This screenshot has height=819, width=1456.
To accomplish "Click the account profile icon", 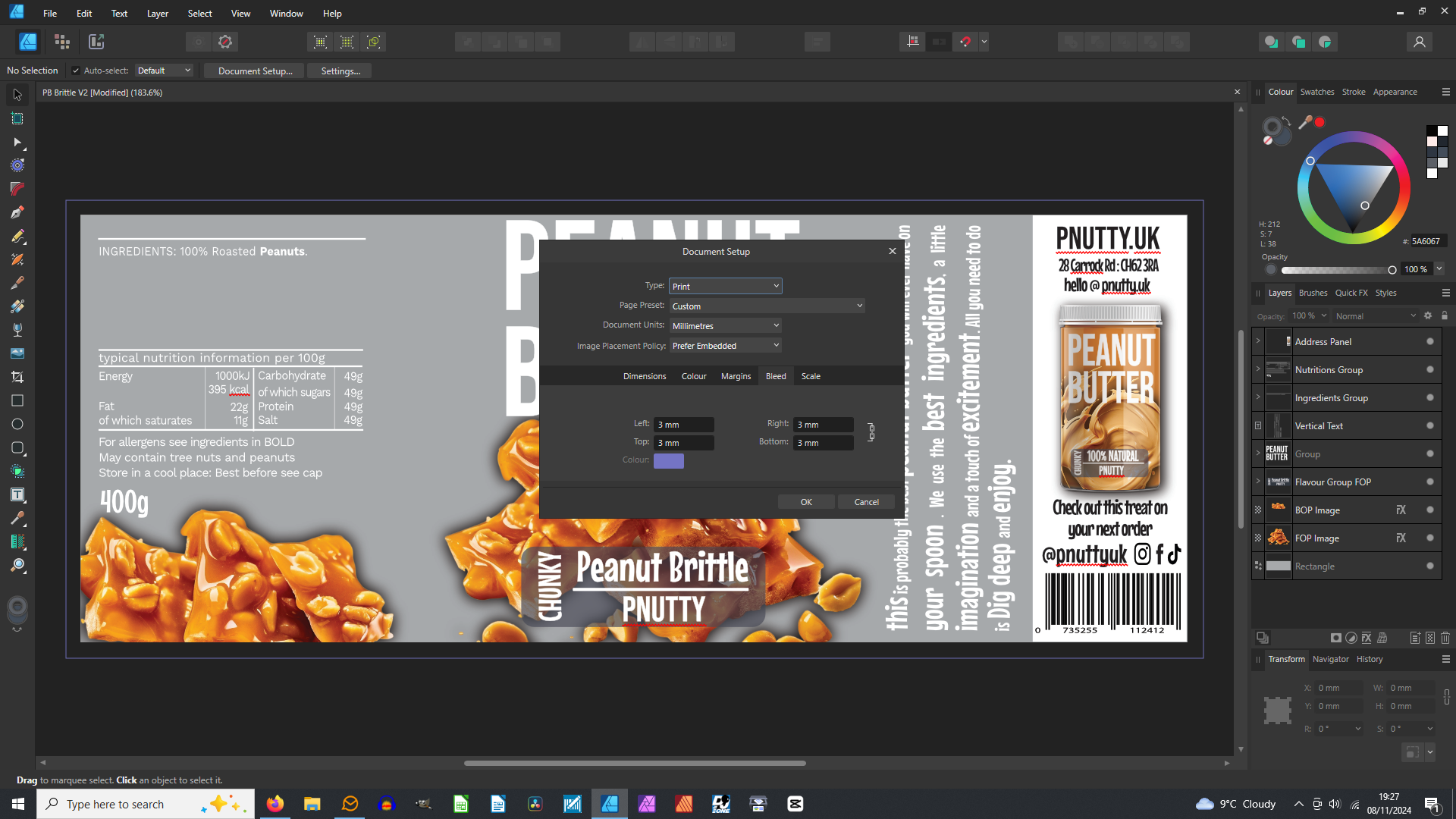I will pos(1420,42).
